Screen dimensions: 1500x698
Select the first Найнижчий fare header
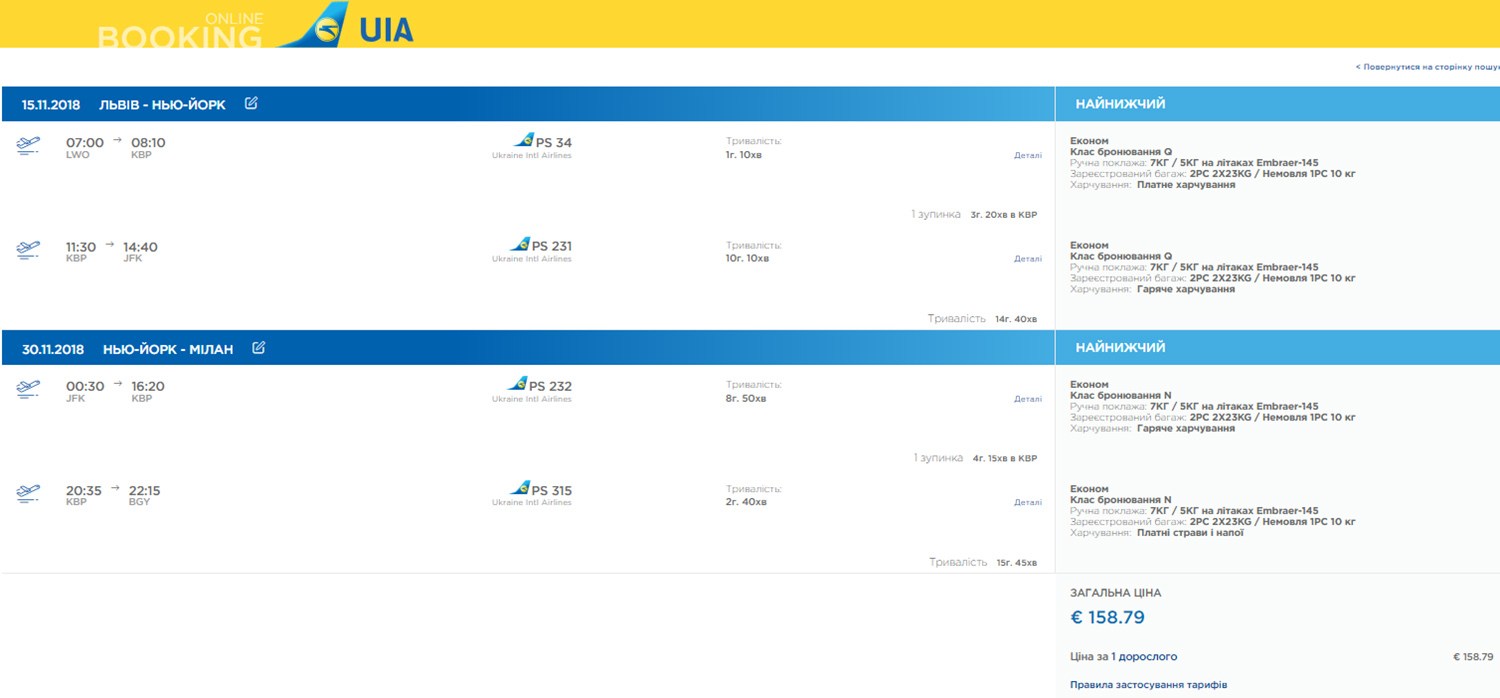1120,104
